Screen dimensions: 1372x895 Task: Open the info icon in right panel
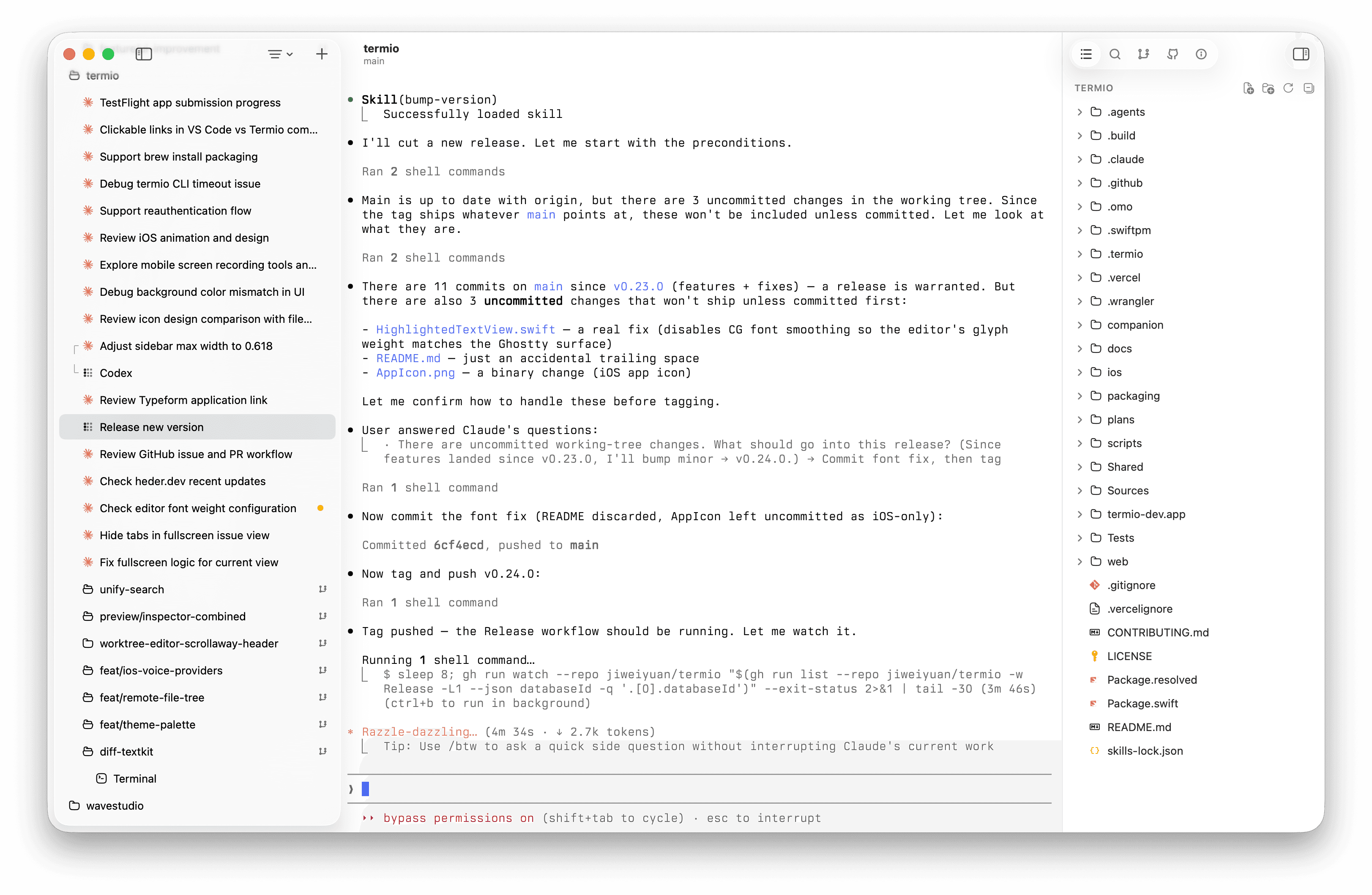click(1201, 54)
